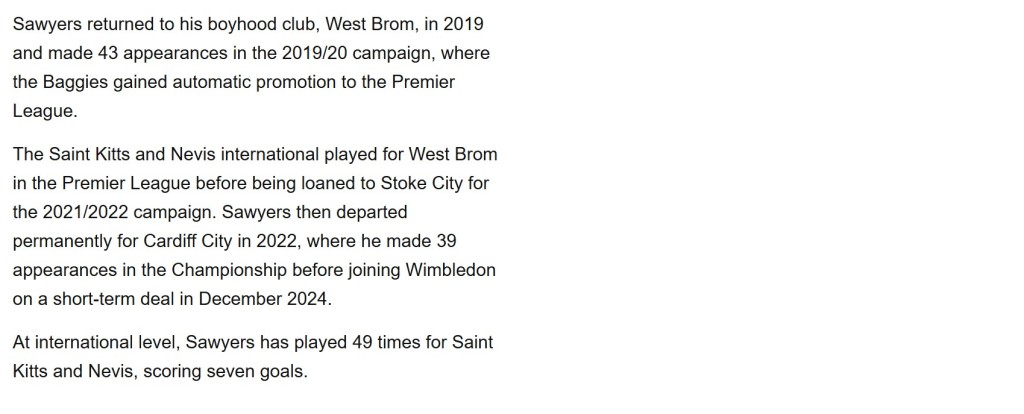Image resolution: width=1024 pixels, height=414 pixels.
Task: Click "The Saint Kitts" starting second paragraph
Action: [75, 155]
